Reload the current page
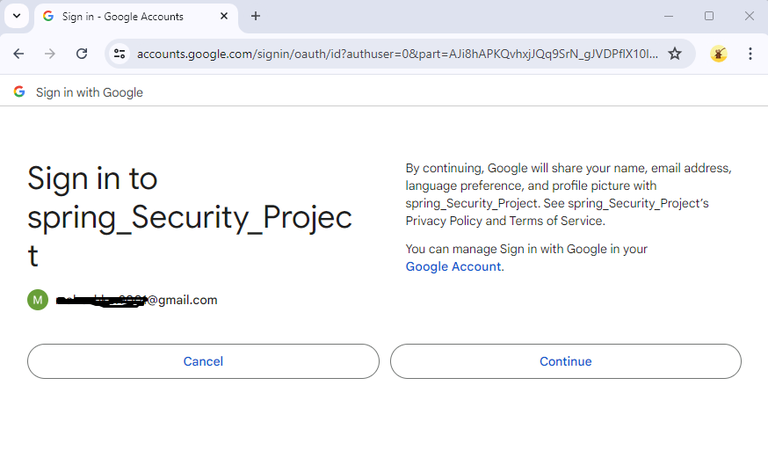 point(82,54)
